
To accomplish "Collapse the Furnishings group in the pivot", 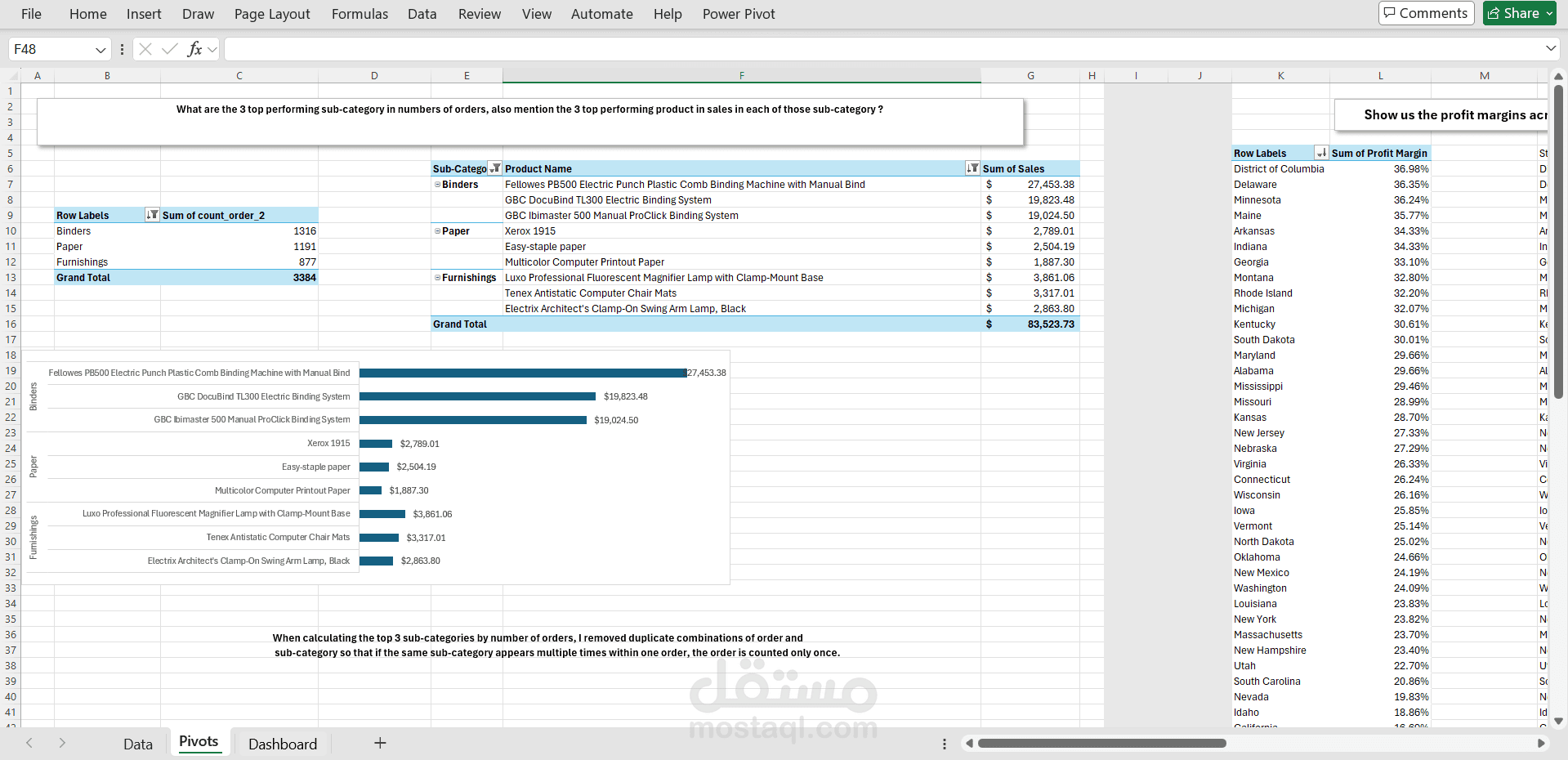I will coord(437,278).
